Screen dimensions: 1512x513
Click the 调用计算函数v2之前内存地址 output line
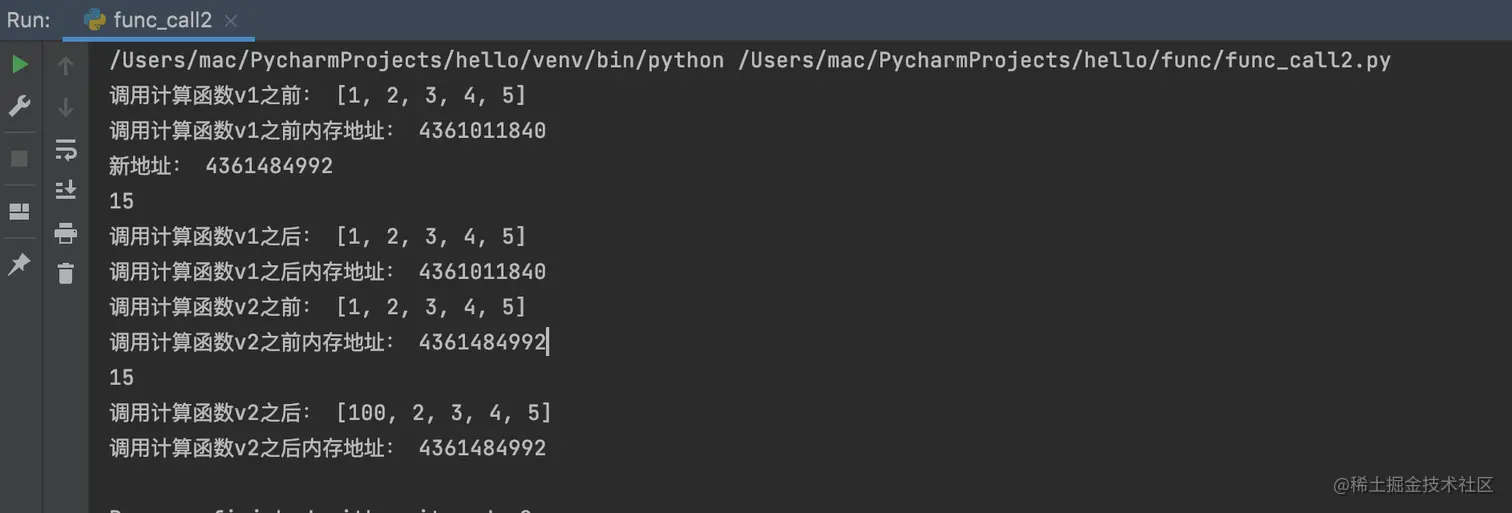click(x=329, y=342)
